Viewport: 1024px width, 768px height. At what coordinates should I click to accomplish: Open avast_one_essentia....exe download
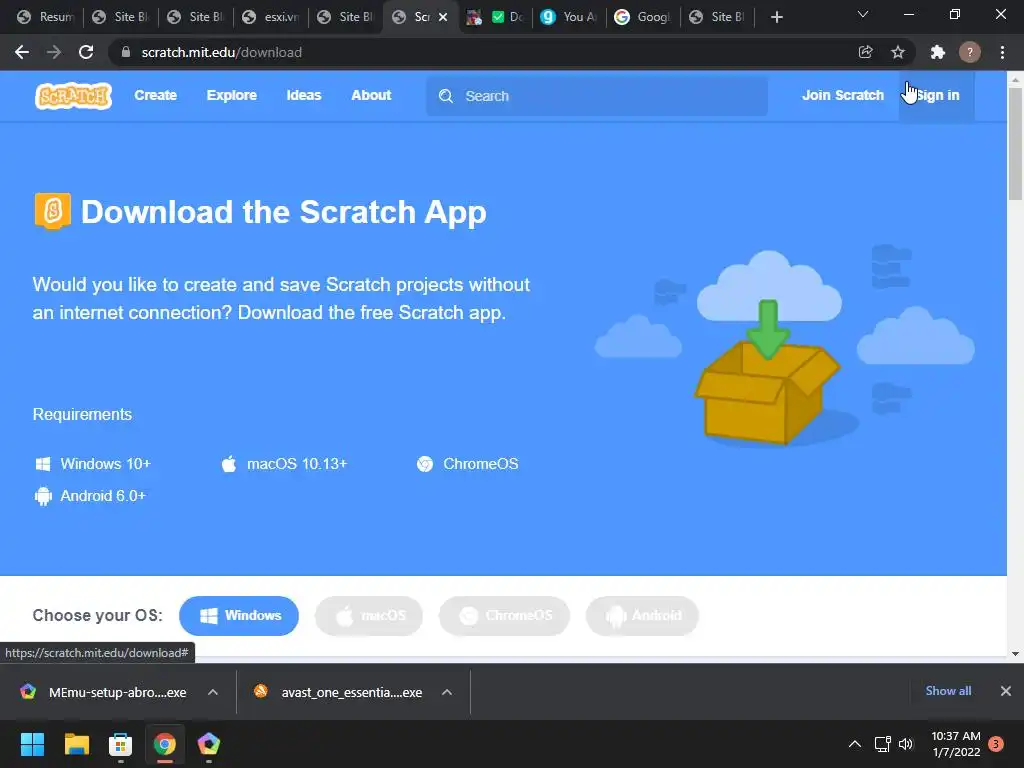pyautogui.click(x=340, y=692)
